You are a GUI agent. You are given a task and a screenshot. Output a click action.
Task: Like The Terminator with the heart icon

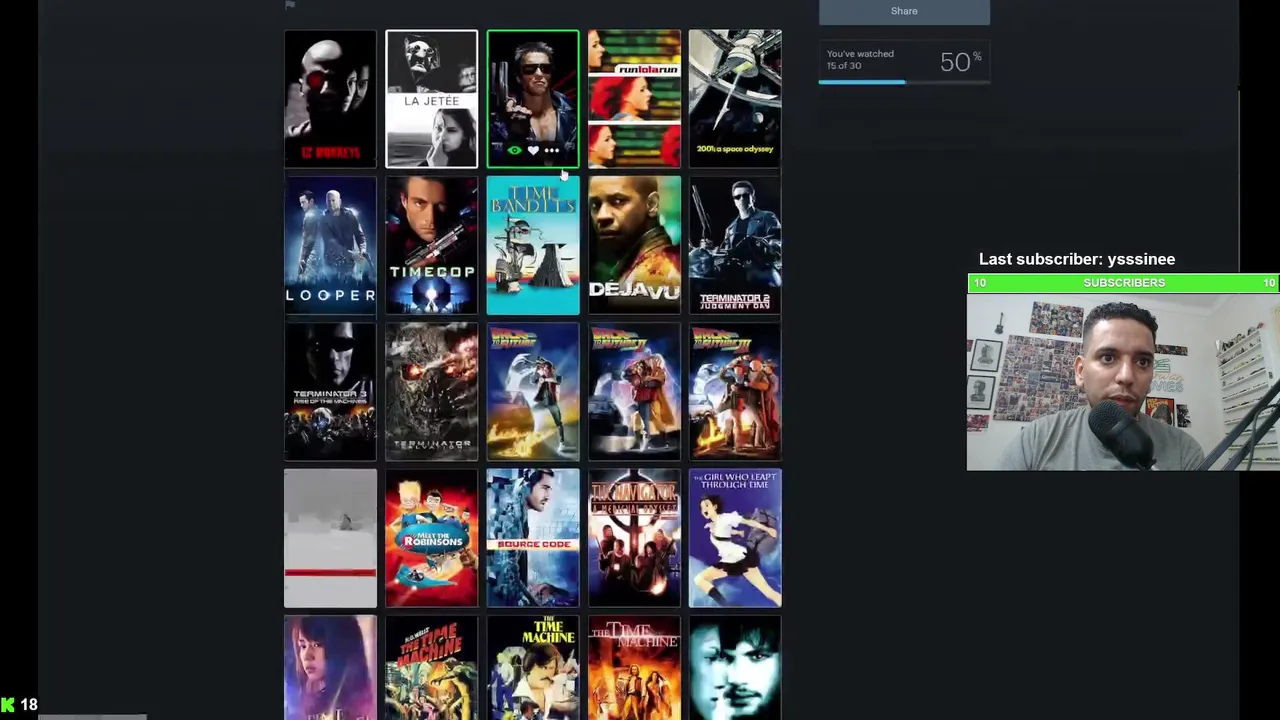(533, 150)
